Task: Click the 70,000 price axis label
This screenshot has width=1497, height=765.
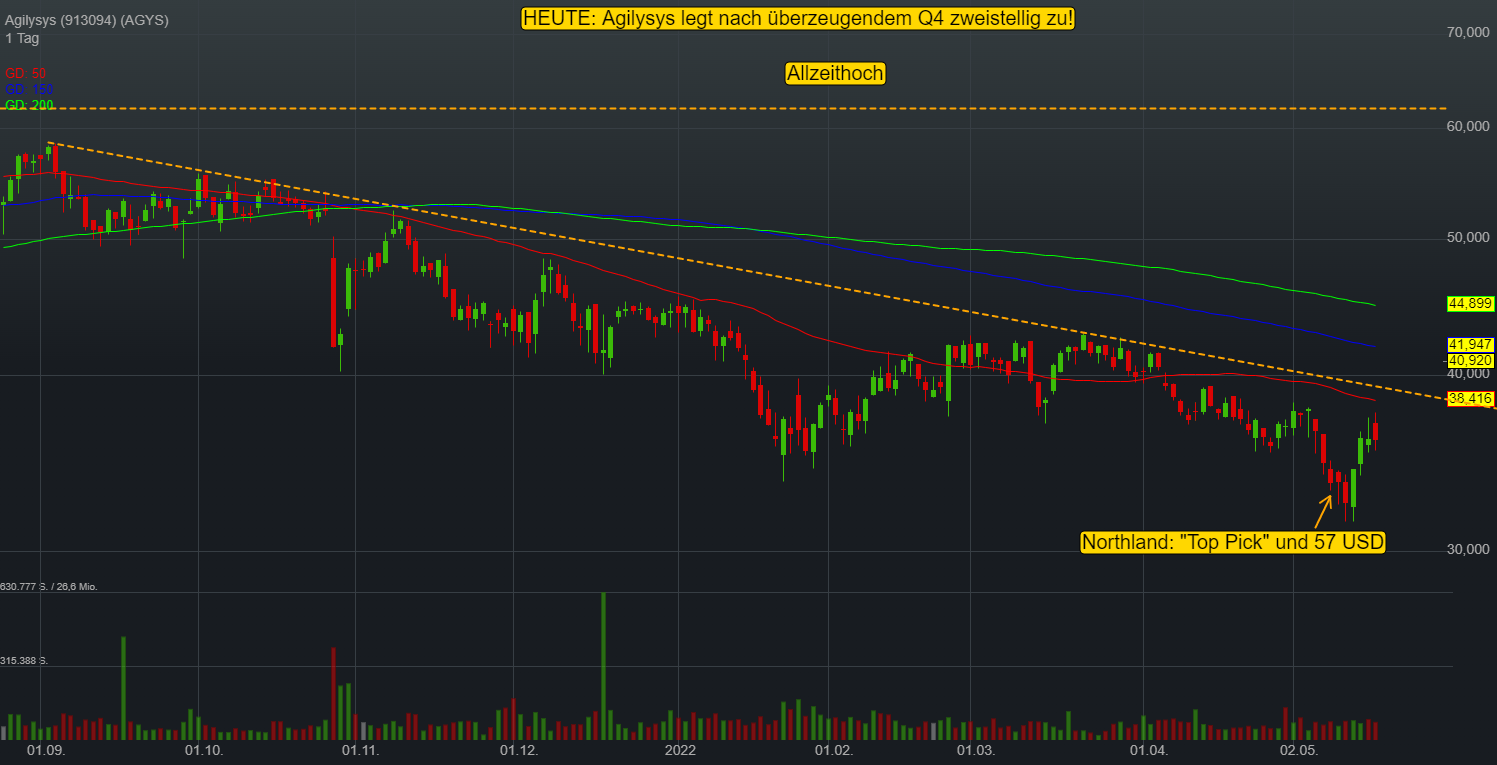Action: 1468,33
